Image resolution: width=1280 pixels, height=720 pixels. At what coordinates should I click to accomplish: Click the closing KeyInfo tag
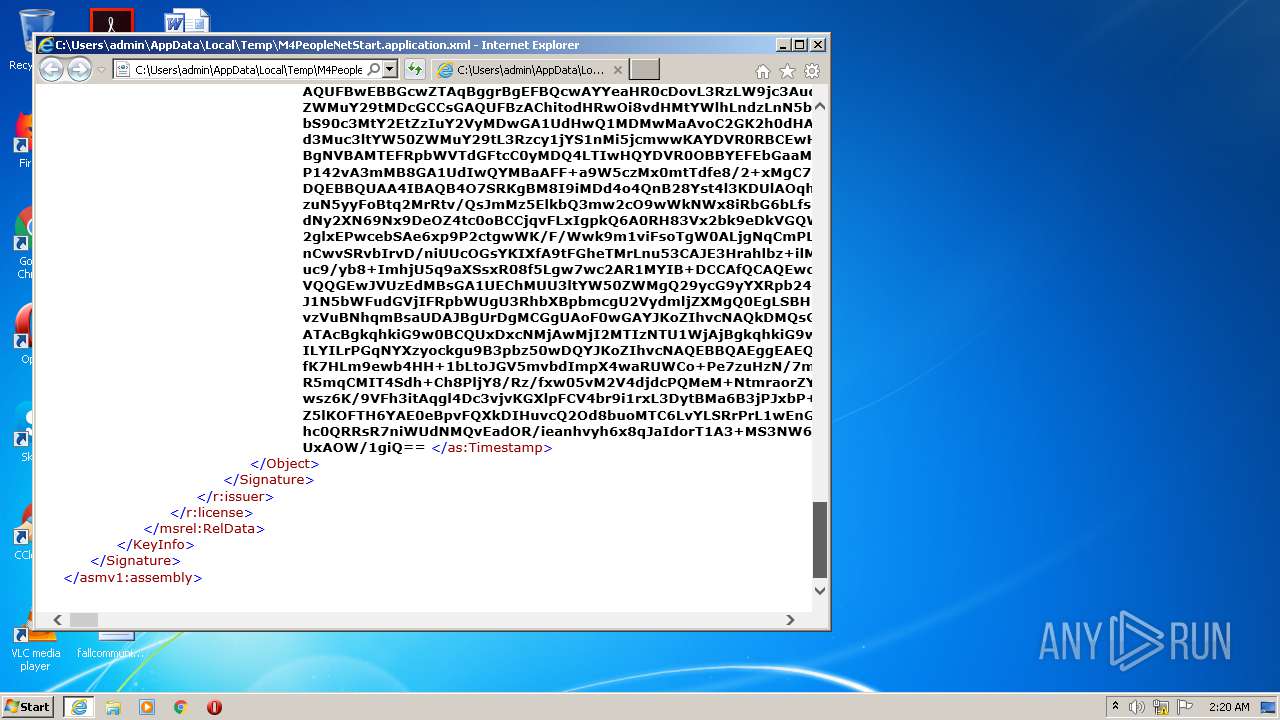click(x=155, y=544)
